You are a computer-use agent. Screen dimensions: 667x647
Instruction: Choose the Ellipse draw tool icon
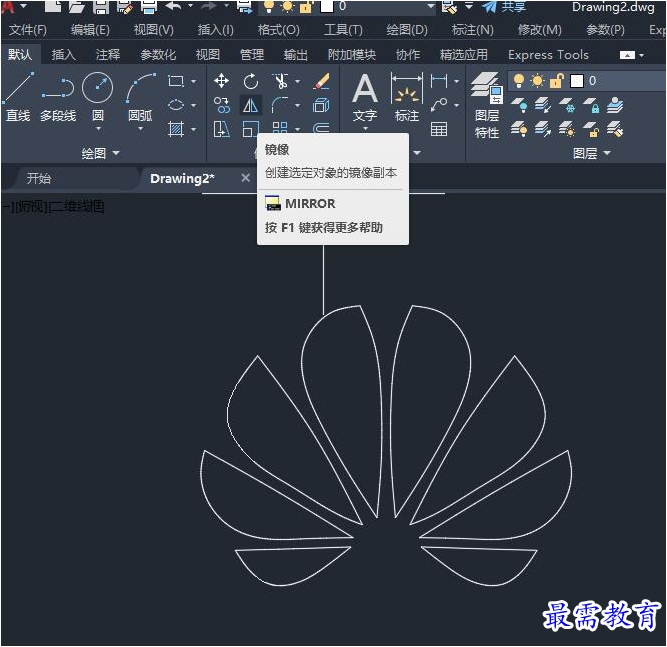pos(176,105)
